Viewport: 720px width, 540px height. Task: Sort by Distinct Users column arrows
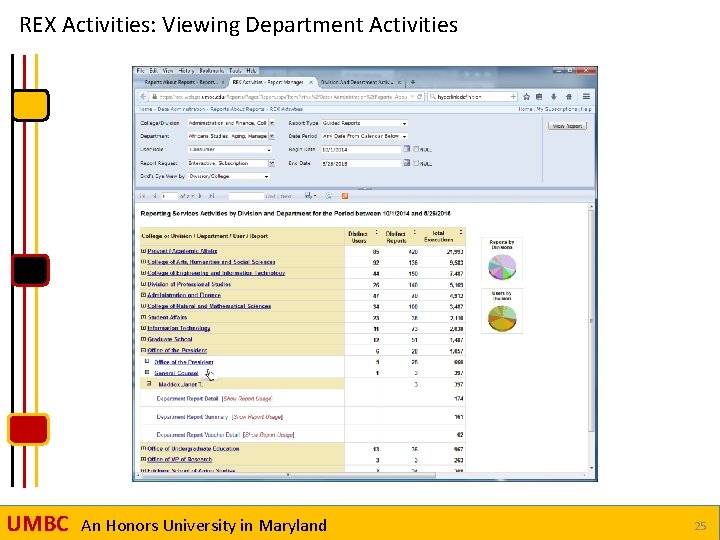(377, 232)
